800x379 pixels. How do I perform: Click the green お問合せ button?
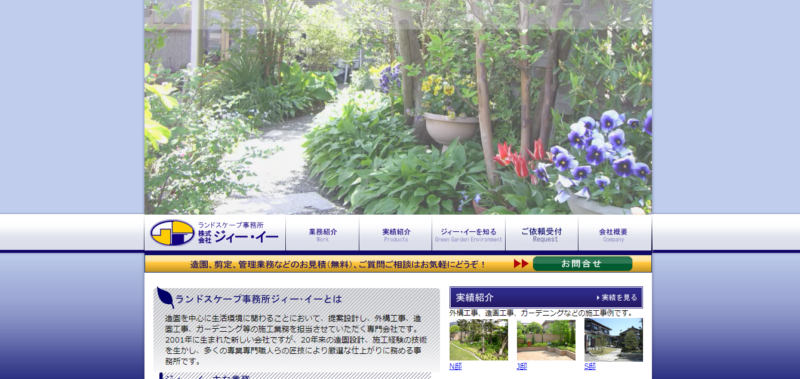582,264
